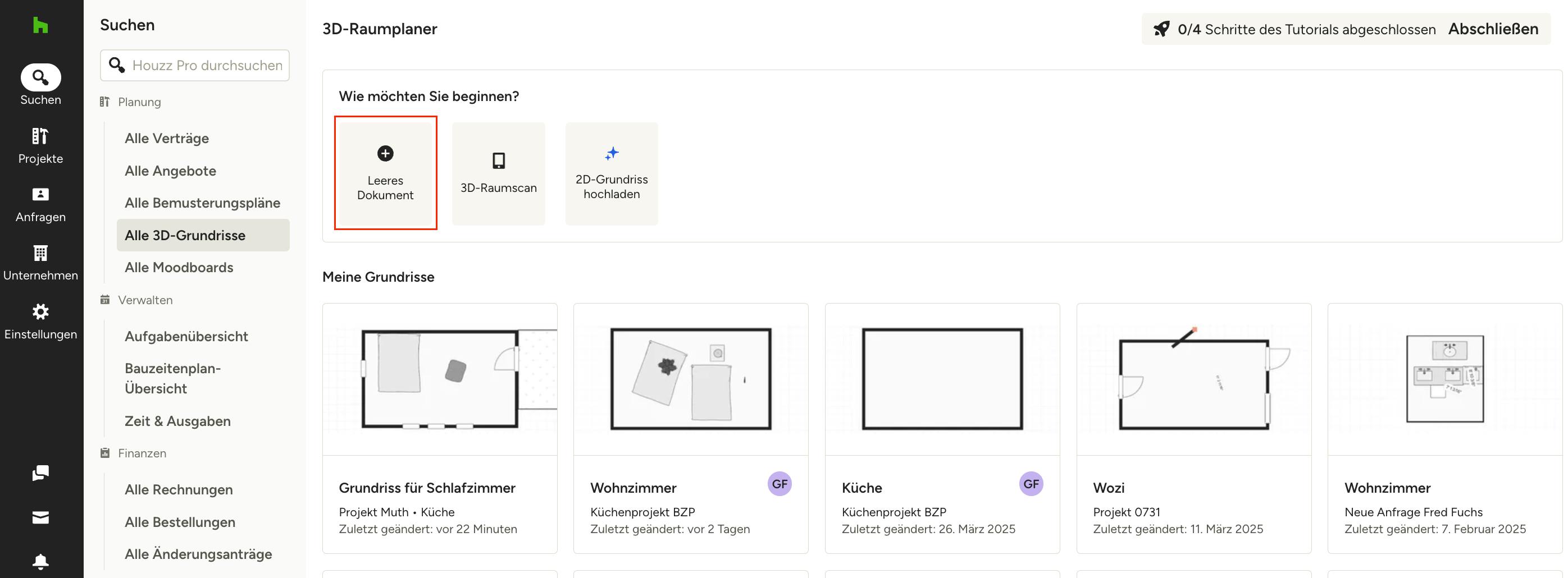Choose 2D-Grundriss hochladen option

point(611,173)
